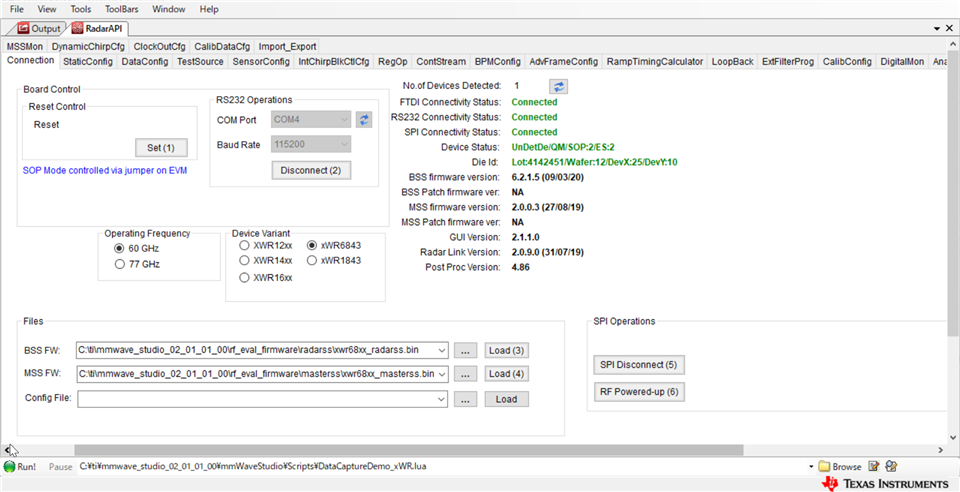Open the DynamicChirpCfg tab
The width and height of the screenshot is (960, 492).
click(88, 47)
